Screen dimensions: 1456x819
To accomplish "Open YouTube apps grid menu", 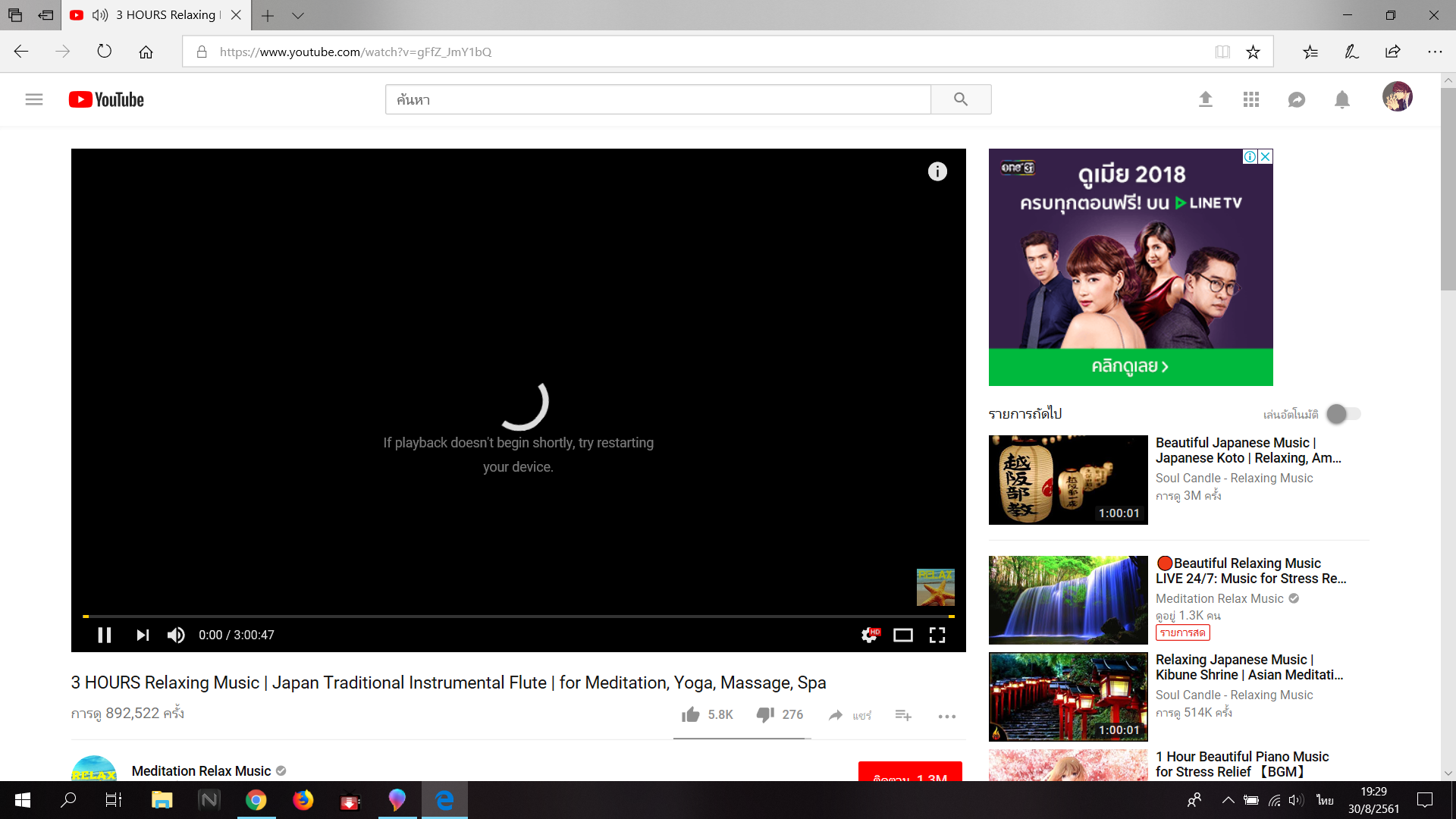I will point(1251,99).
